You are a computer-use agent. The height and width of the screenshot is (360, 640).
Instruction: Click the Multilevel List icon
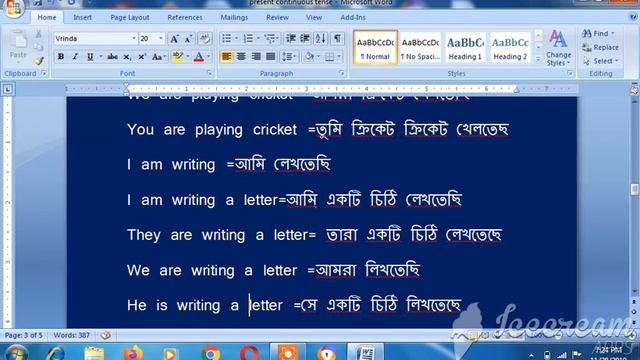[270, 39]
